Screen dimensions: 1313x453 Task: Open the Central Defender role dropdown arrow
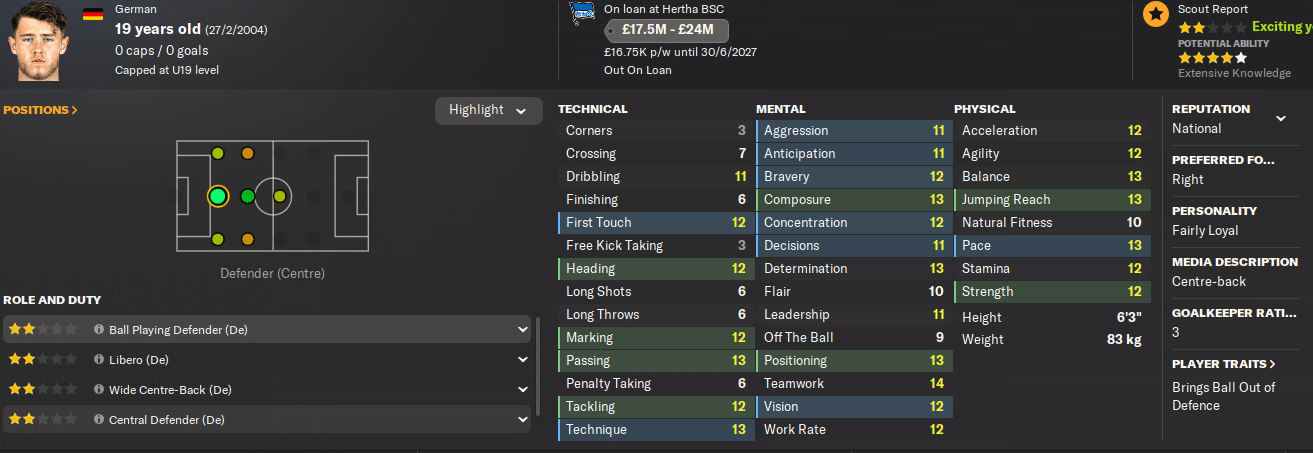[523, 420]
